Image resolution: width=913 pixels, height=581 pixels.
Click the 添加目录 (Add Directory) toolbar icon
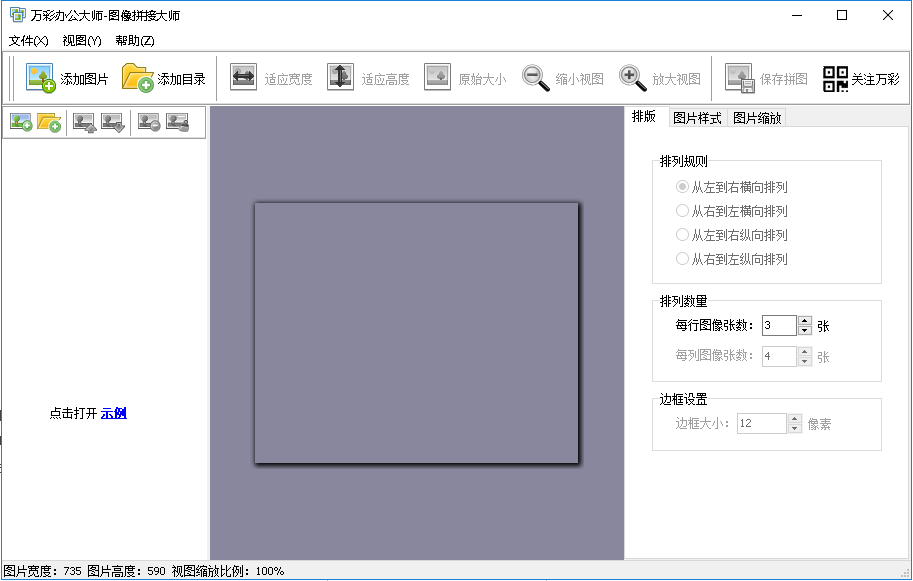[135, 77]
